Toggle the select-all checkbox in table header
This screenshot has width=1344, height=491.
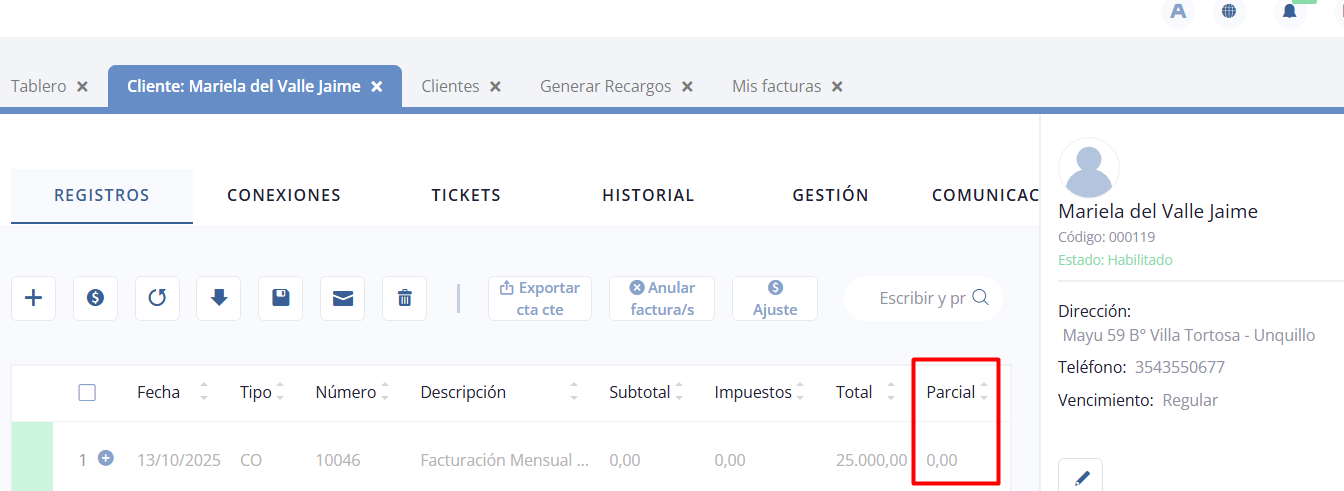click(x=87, y=393)
